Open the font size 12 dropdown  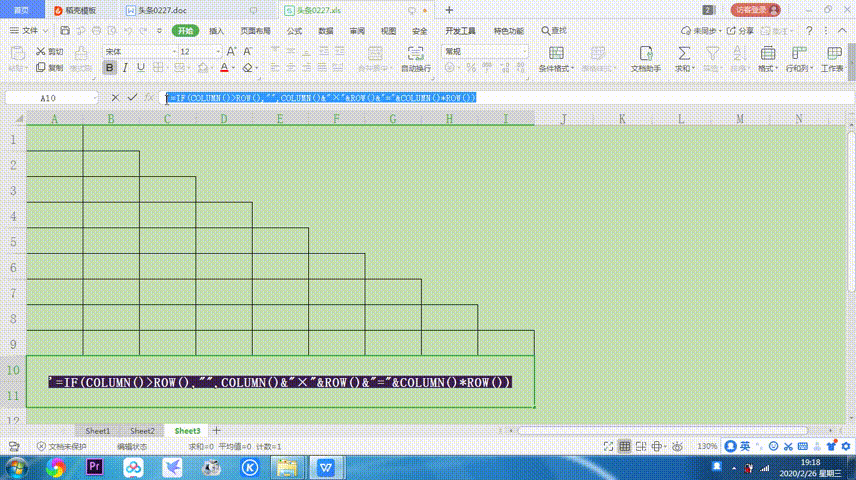click(x=218, y=51)
